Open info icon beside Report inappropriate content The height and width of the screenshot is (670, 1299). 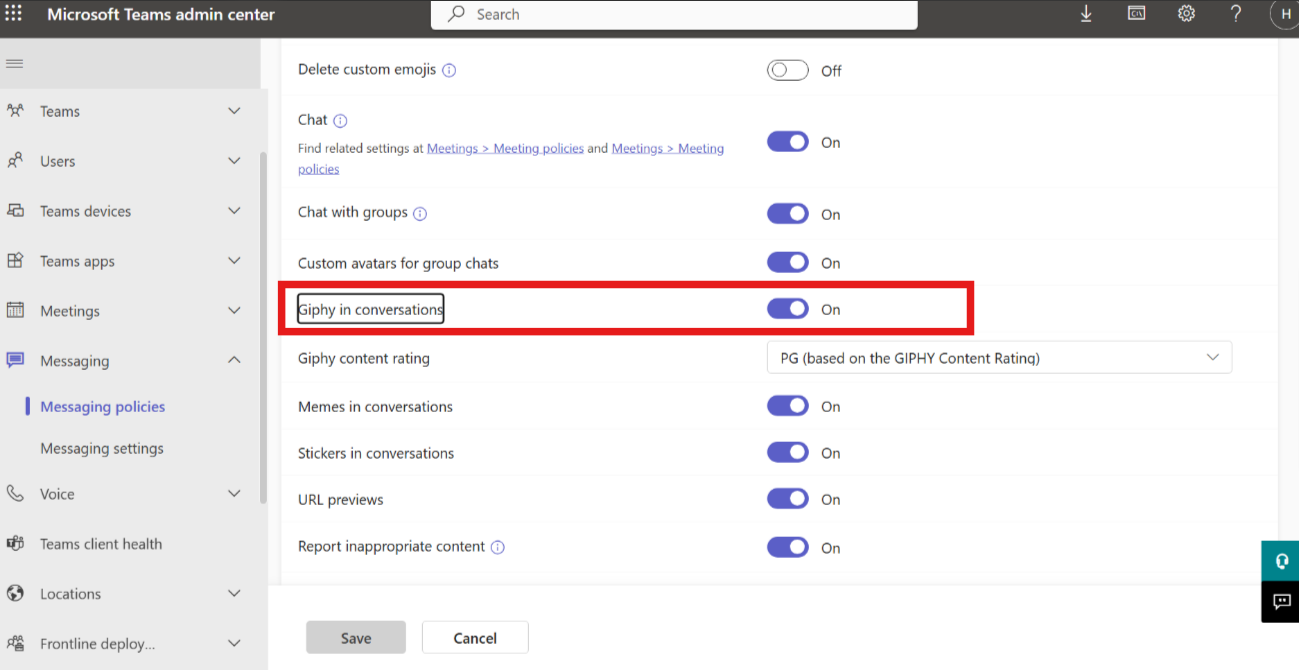pyautogui.click(x=498, y=548)
